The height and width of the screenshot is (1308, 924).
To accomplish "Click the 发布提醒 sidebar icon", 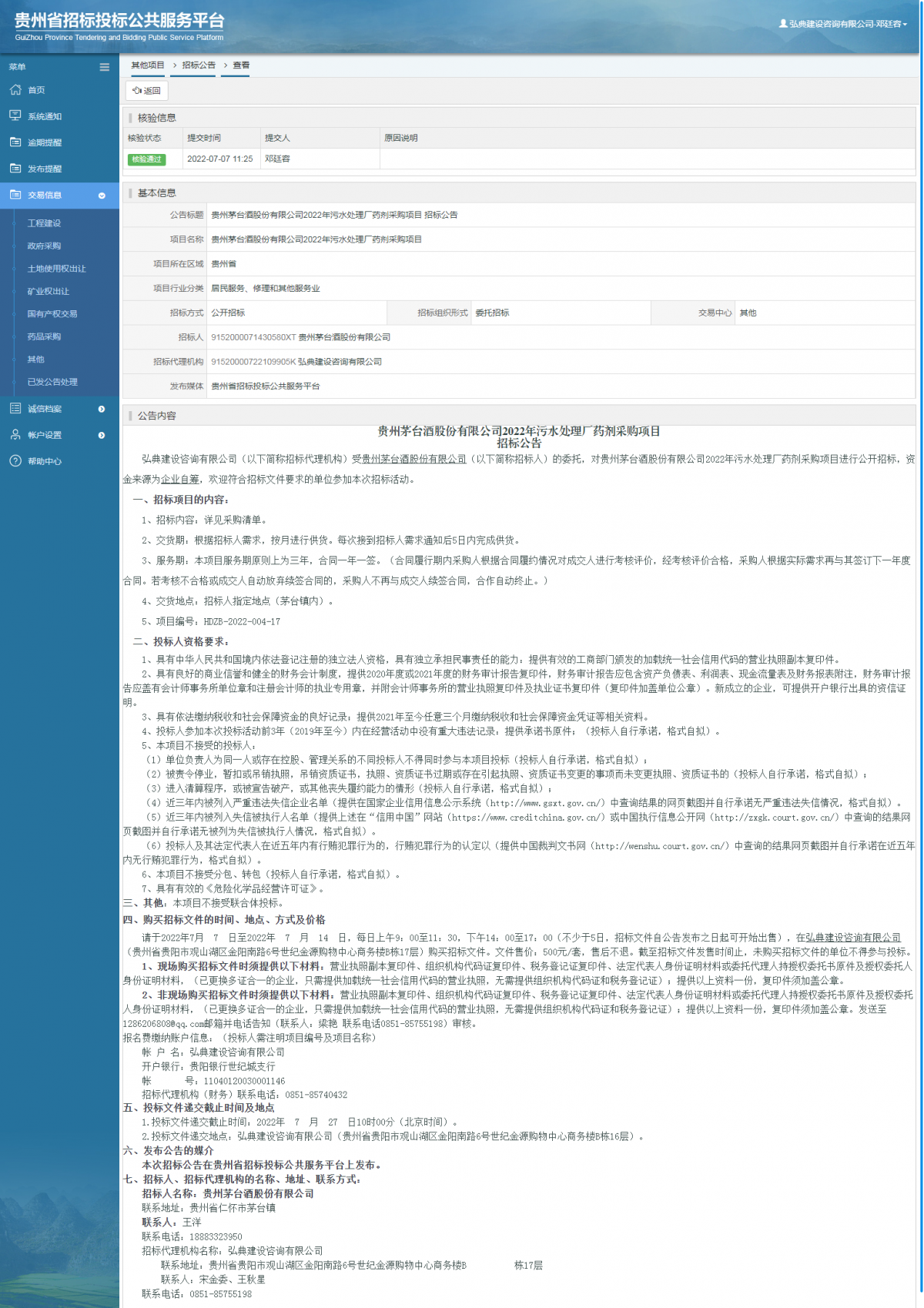I will (15, 169).
